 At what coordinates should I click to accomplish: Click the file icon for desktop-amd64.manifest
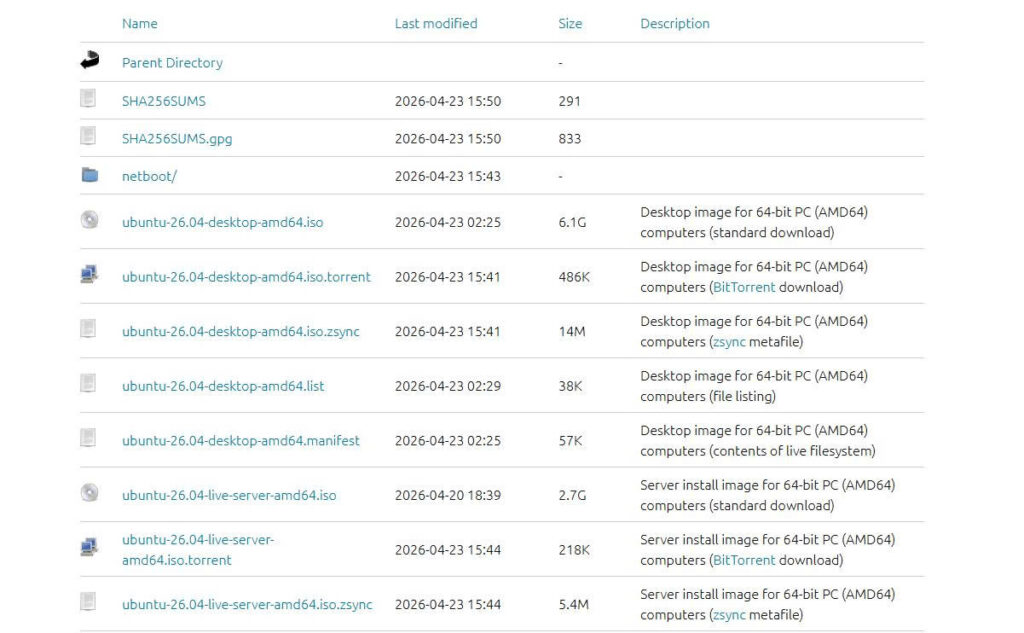tap(88, 438)
